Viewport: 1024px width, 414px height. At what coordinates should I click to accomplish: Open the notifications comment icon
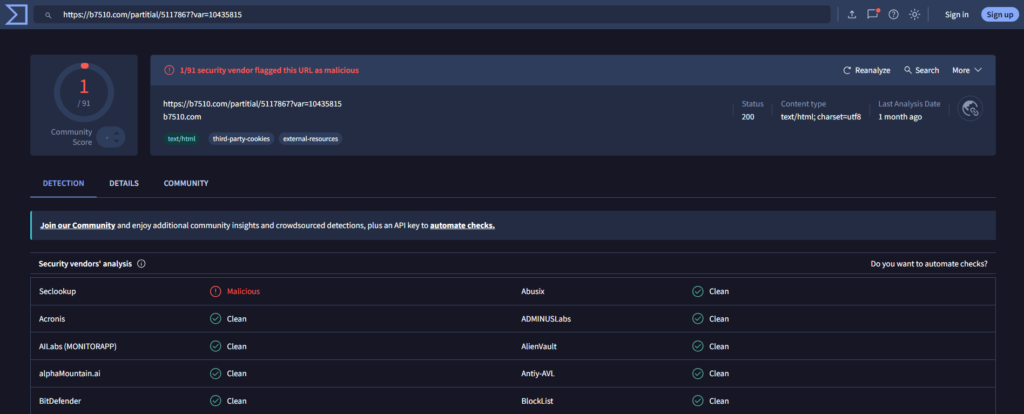pyautogui.click(x=872, y=14)
